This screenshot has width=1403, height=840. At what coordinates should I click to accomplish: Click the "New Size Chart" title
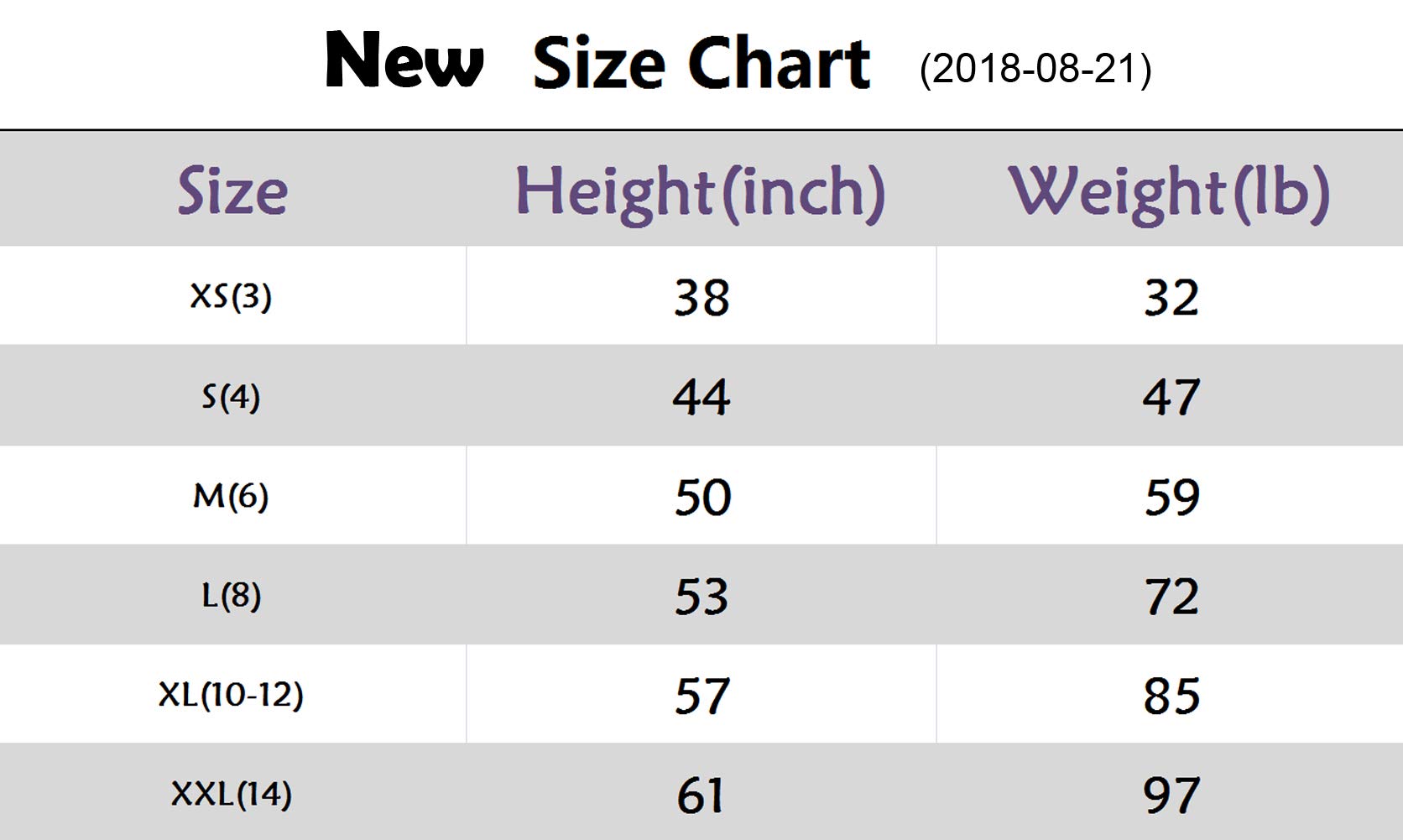pyautogui.click(x=597, y=62)
